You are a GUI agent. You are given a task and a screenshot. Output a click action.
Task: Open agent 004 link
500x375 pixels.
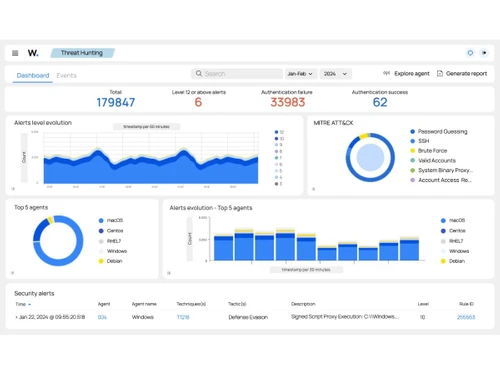(102, 317)
